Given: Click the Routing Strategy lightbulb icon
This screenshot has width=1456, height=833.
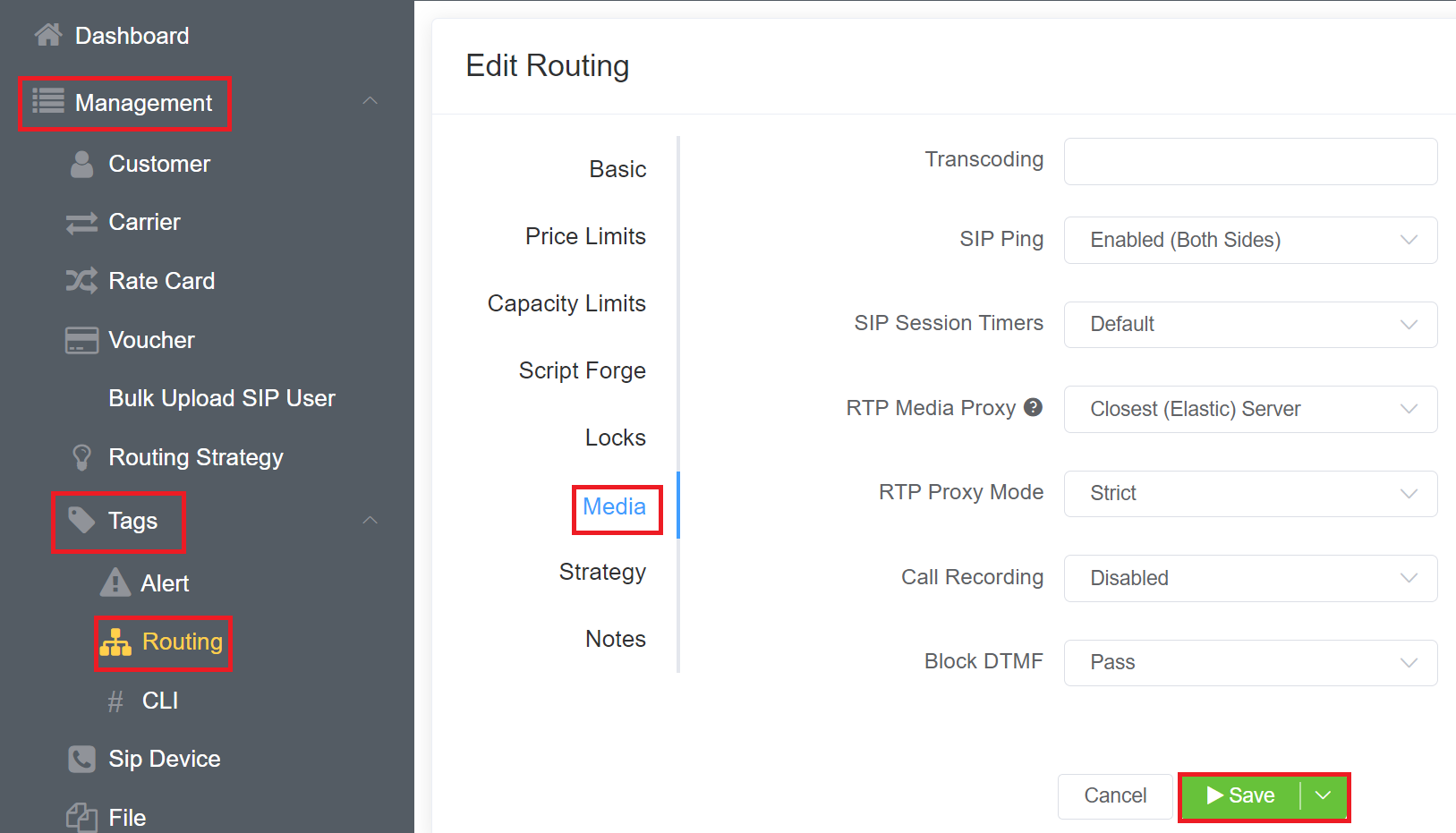Looking at the screenshot, I should (x=81, y=457).
